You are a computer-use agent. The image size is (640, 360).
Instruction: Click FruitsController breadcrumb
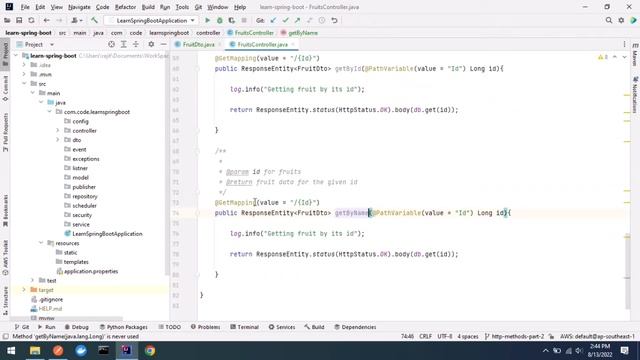coord(250,33)
